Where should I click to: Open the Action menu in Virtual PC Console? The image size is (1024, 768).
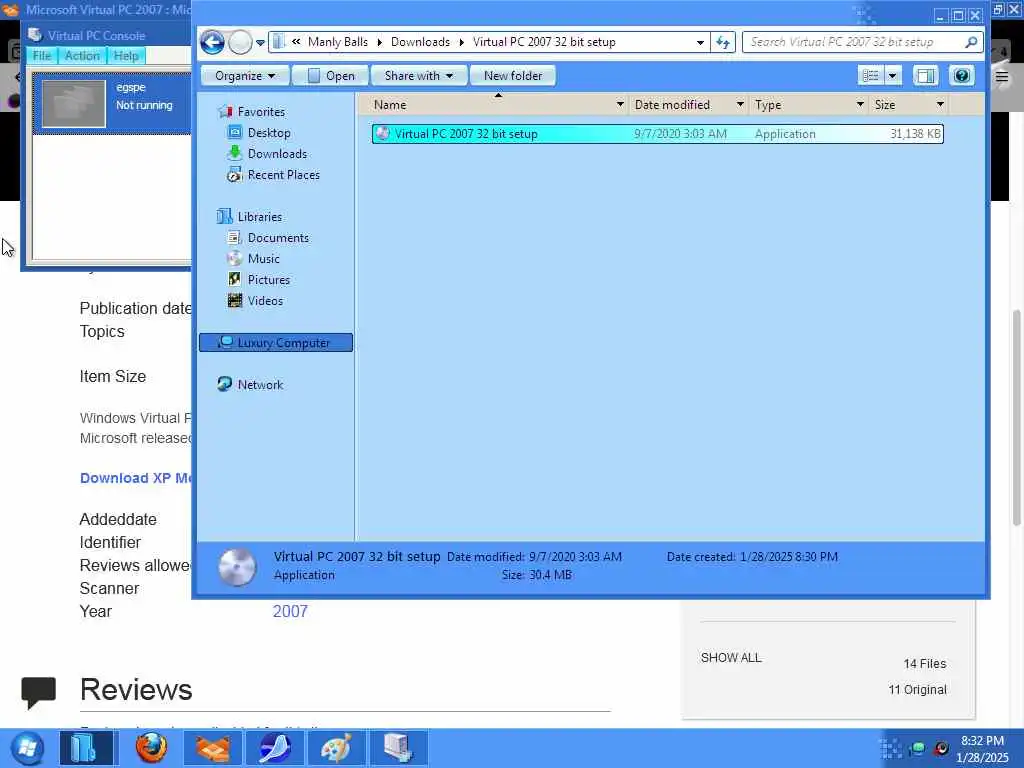tap(82, 56)
